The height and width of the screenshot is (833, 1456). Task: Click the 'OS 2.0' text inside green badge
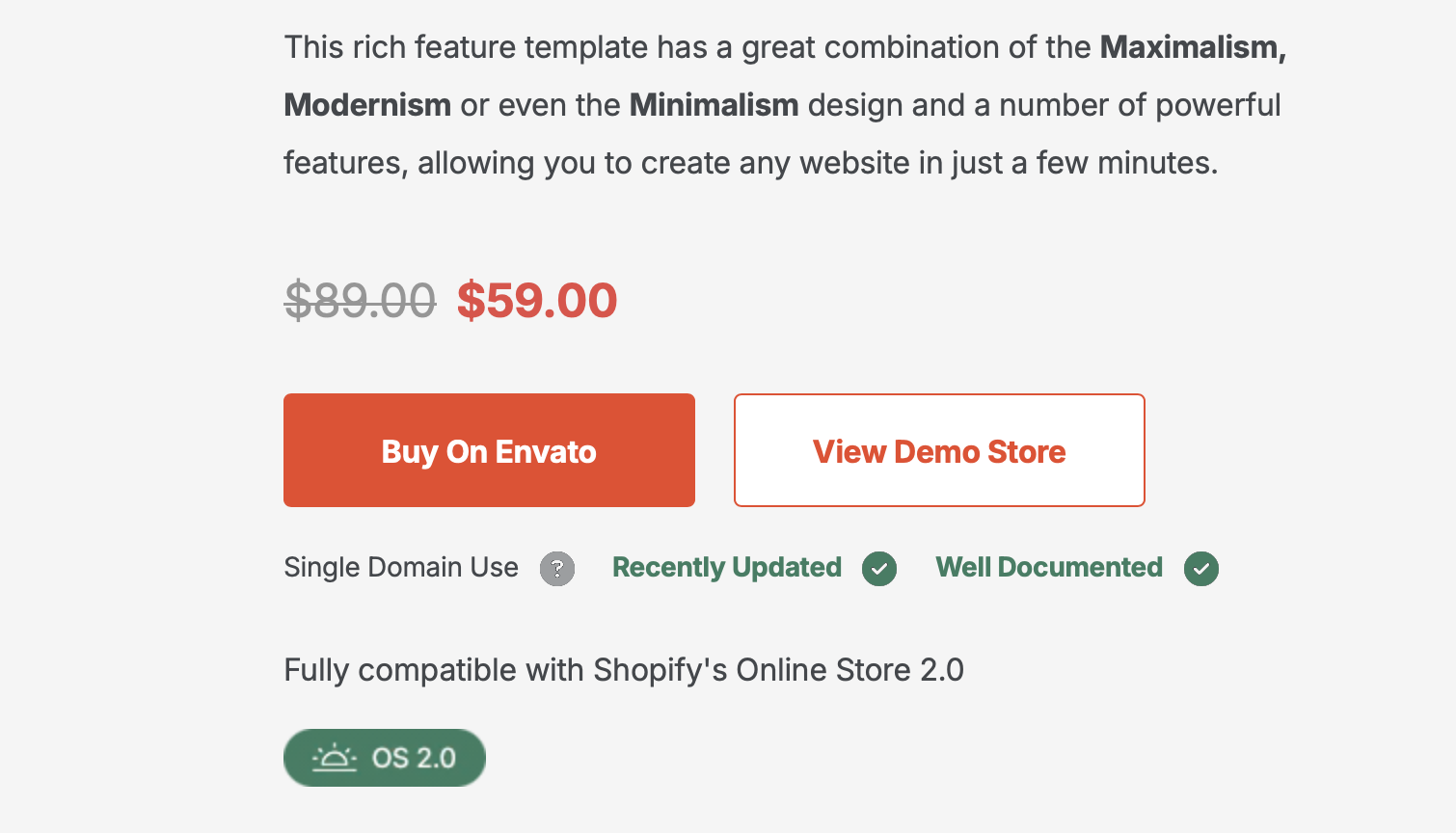pos(414,758)
